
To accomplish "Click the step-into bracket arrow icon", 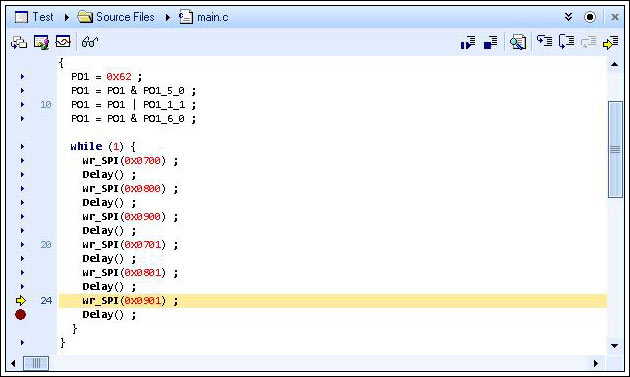I will click(567, 41).
